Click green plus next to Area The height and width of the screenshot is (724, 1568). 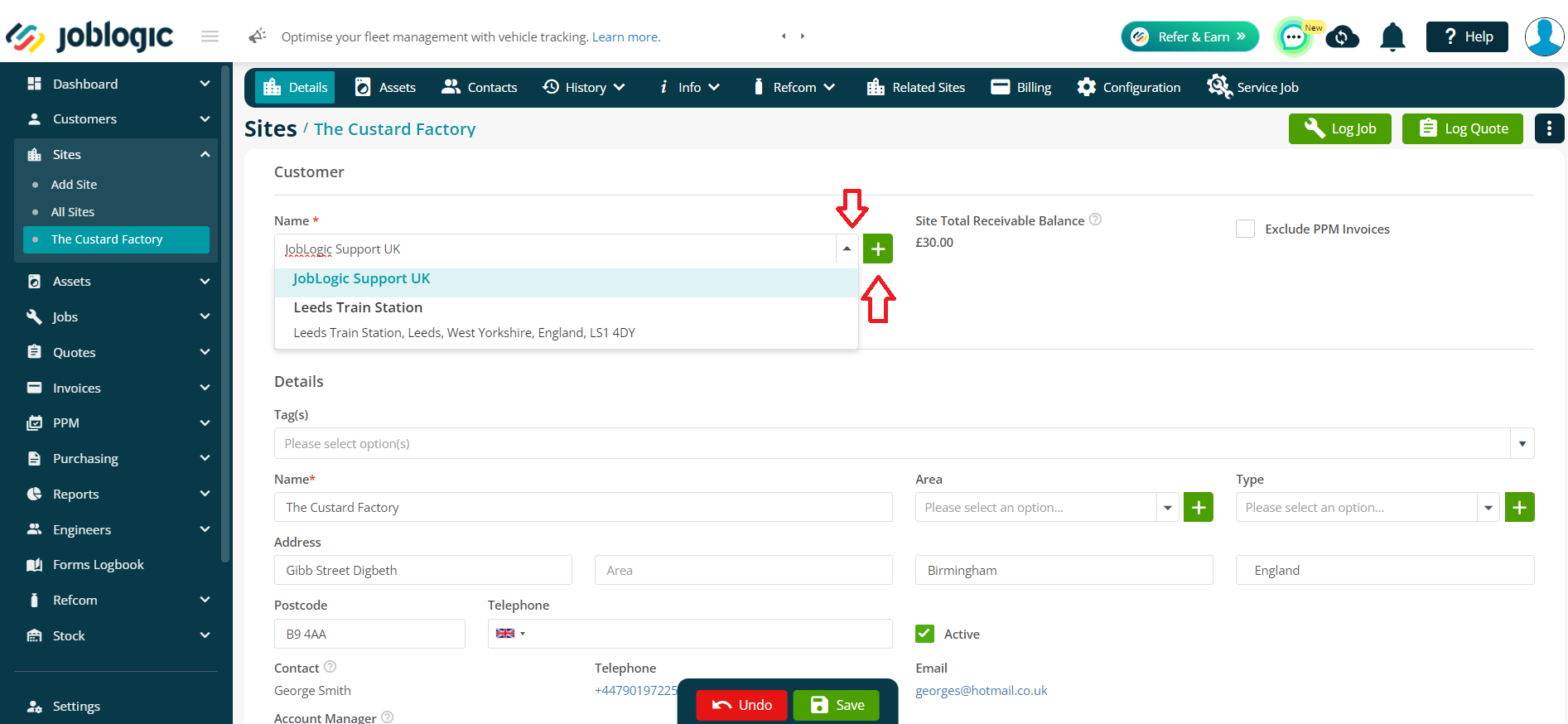(x=1199, y=507)
